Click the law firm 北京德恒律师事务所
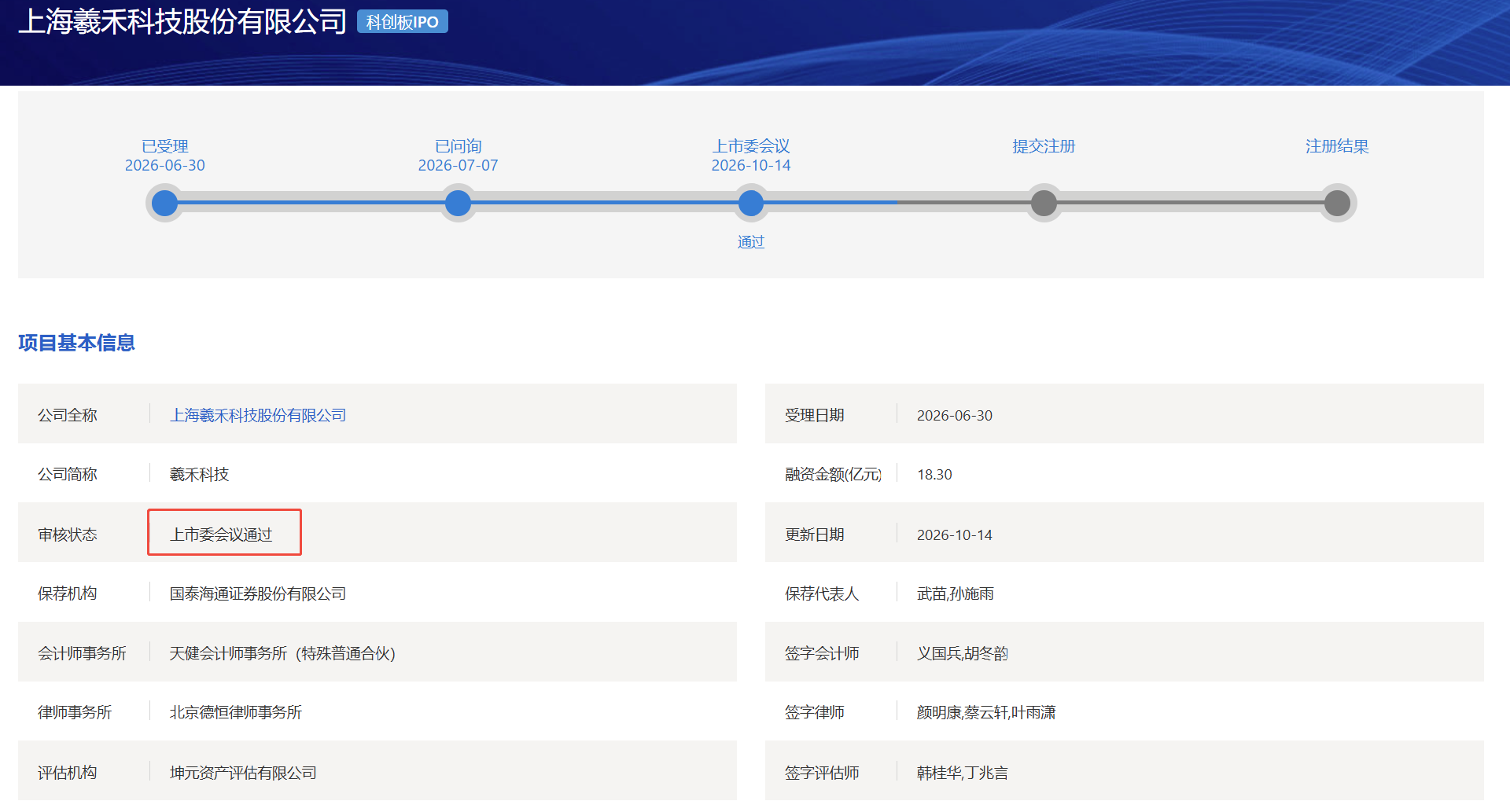The width and height of the screenshot is (1510, 812). (x=236, y=712)
